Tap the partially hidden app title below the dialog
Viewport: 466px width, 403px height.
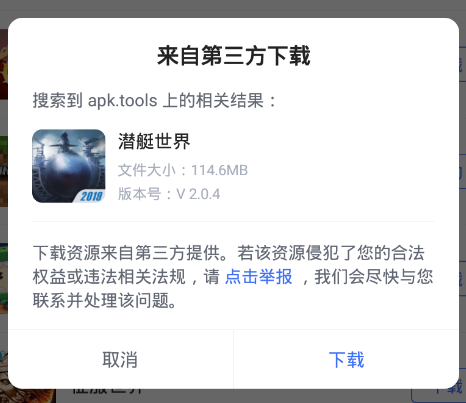107,391
